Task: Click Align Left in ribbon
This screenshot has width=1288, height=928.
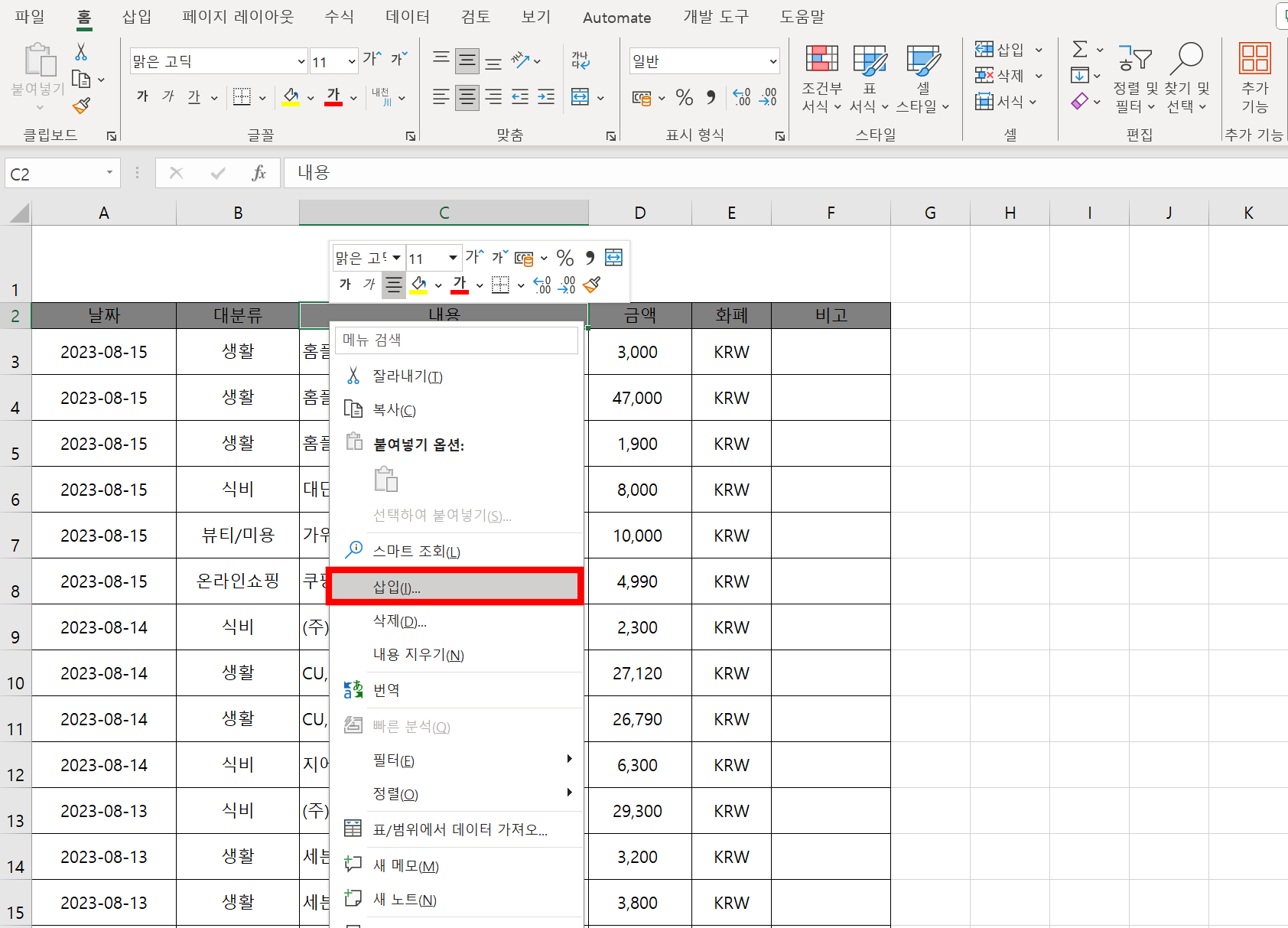Action: (x=441, y=97)
